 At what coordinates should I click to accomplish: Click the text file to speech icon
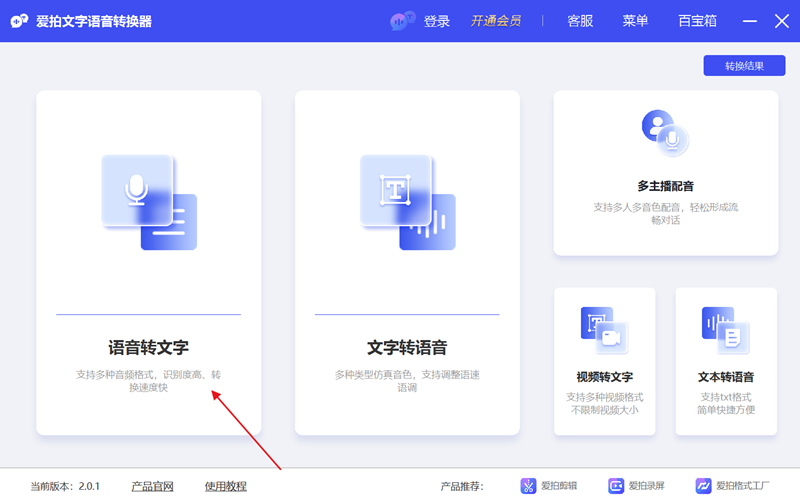726,331
